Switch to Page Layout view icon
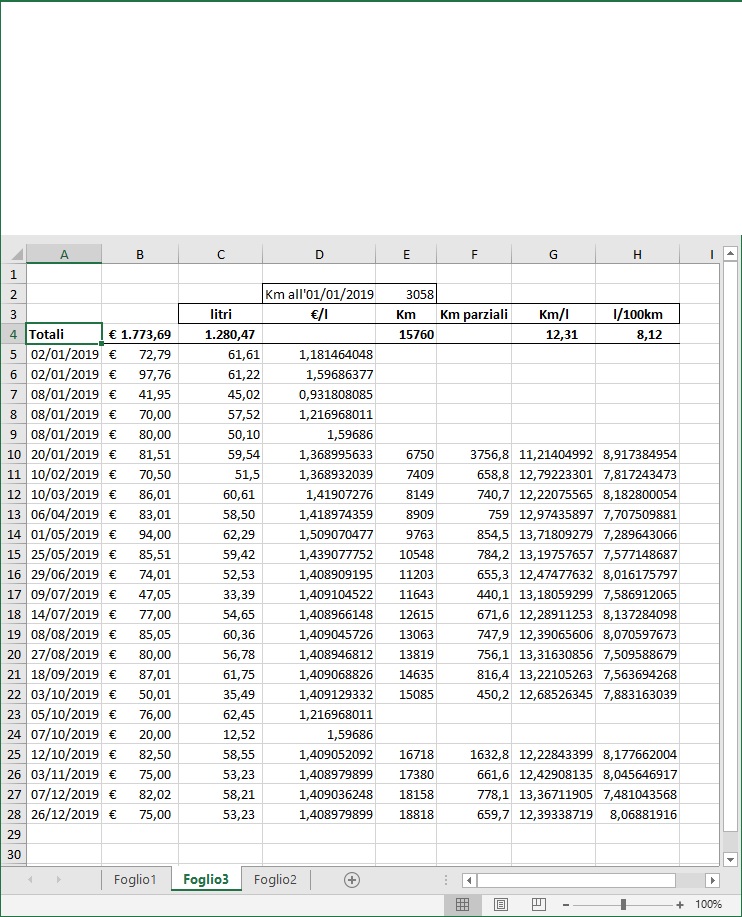 click(501, 905)
